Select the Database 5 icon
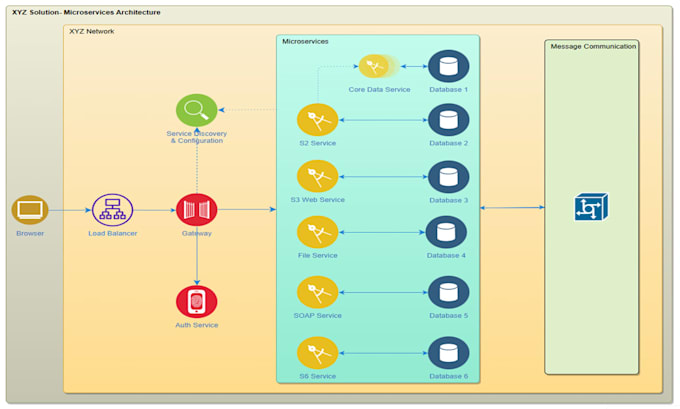The height and width of the screenshot is (409, 680). (448, 292)
